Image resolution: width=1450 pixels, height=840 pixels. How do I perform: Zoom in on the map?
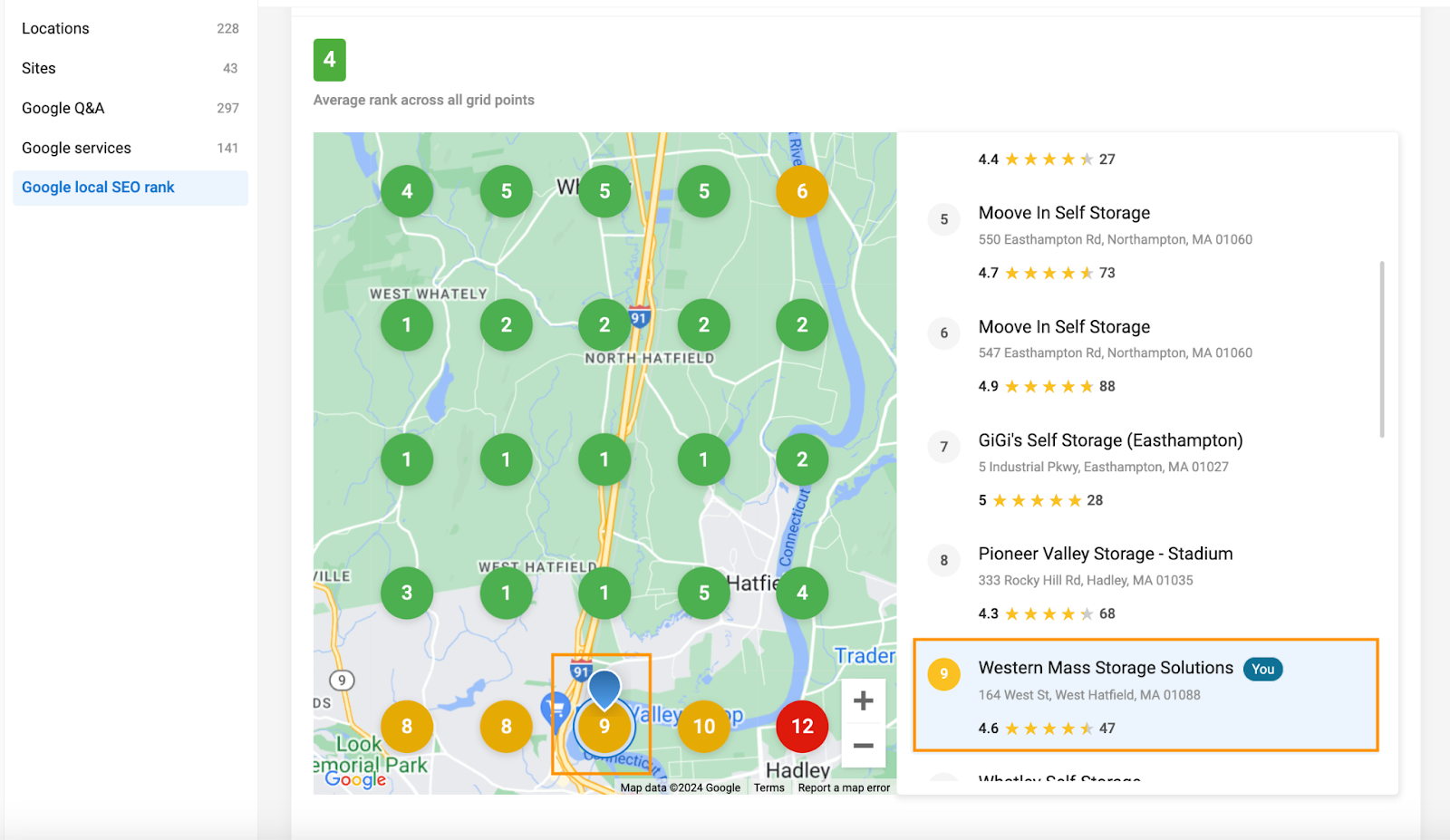864,700
